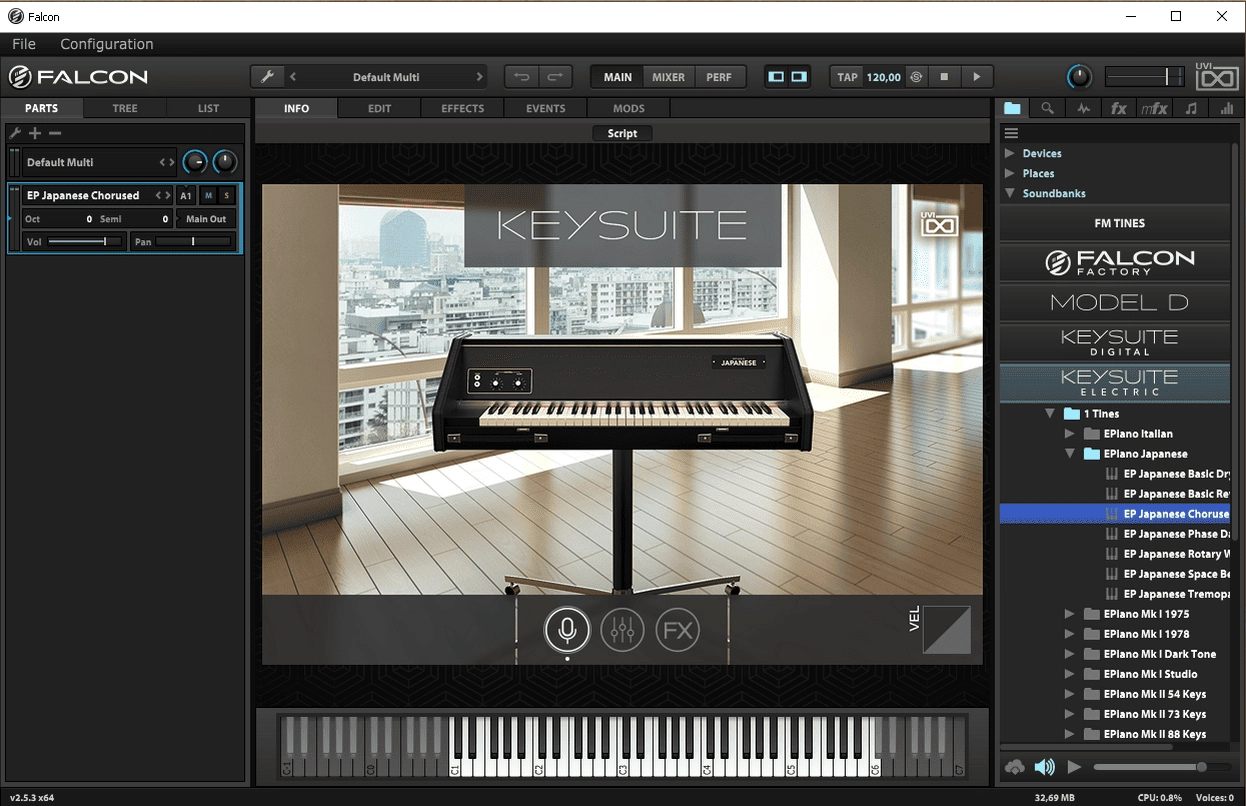Open the File menu
Viewport: 1246px width, 806px height.
[24, 44]
